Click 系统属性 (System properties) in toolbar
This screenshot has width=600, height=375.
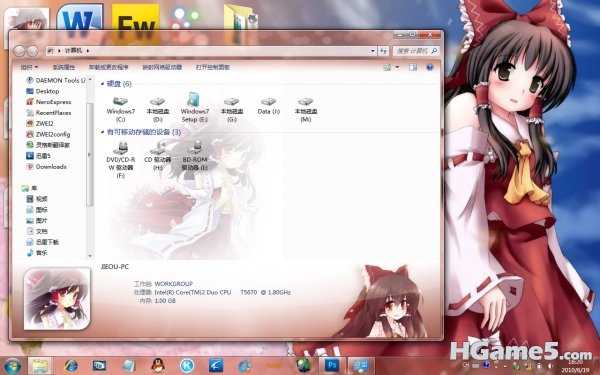tap(64, 67)
